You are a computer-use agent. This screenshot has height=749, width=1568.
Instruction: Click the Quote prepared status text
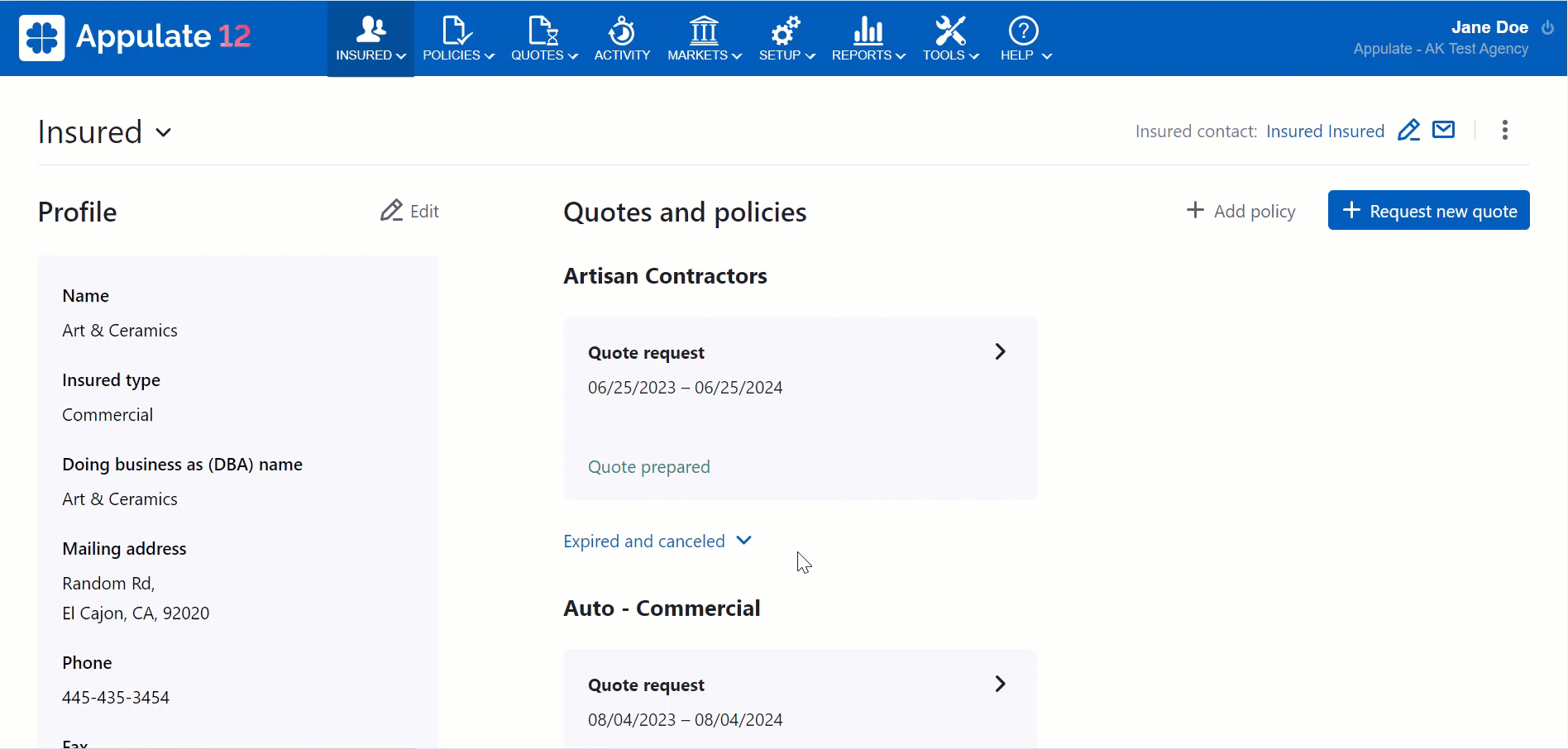click(x=649, y=466)
